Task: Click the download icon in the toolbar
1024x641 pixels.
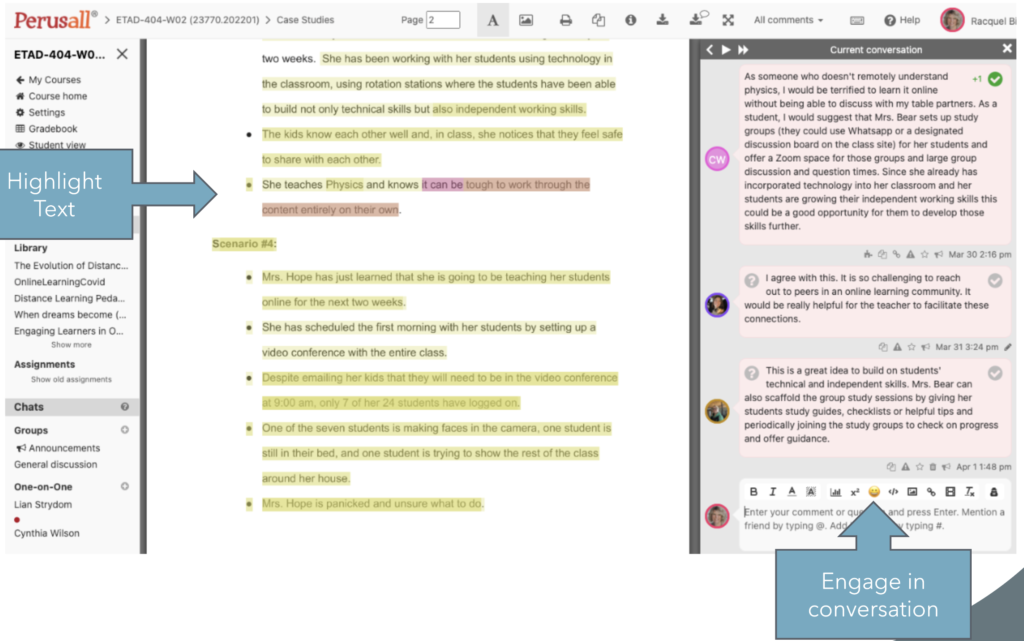Action: 663,19
